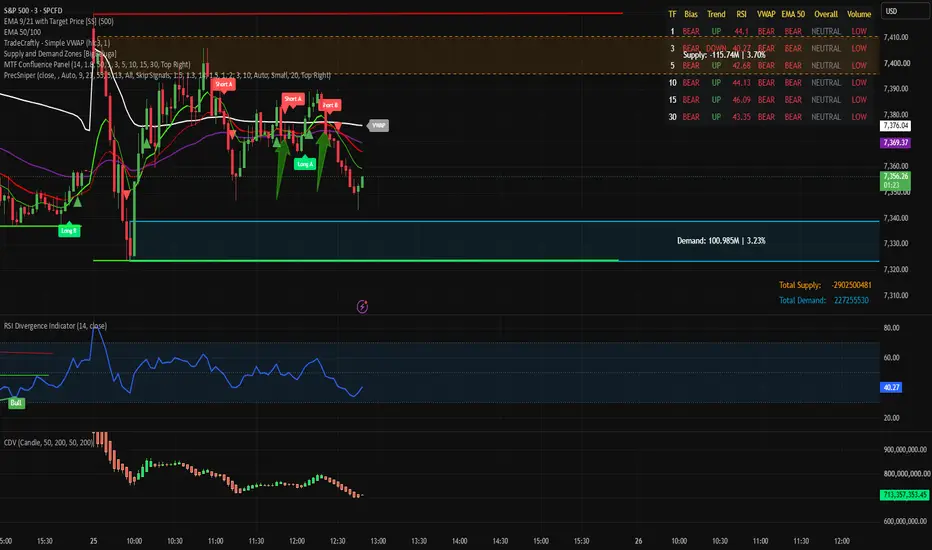Click the '30' timeframe cell in the panel
This screenshot has width=932, height=550.
pyautogui.click(x=672, y=117)
